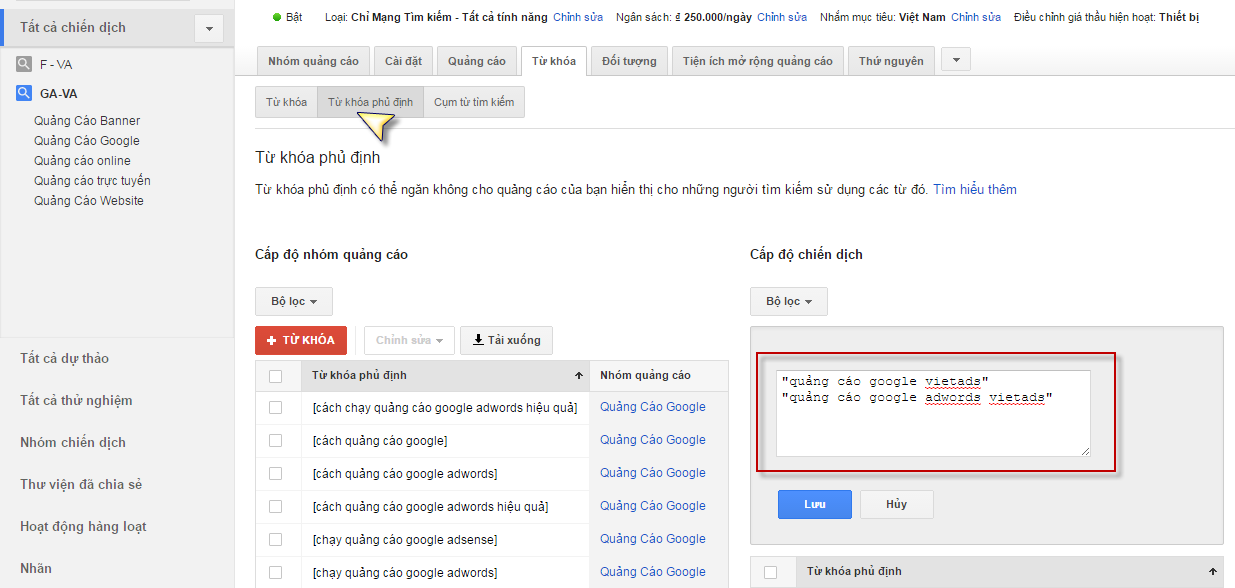1235x588 pixels.
Task: Check the row [cách quảng cáo google]
Action: (276, 440)
